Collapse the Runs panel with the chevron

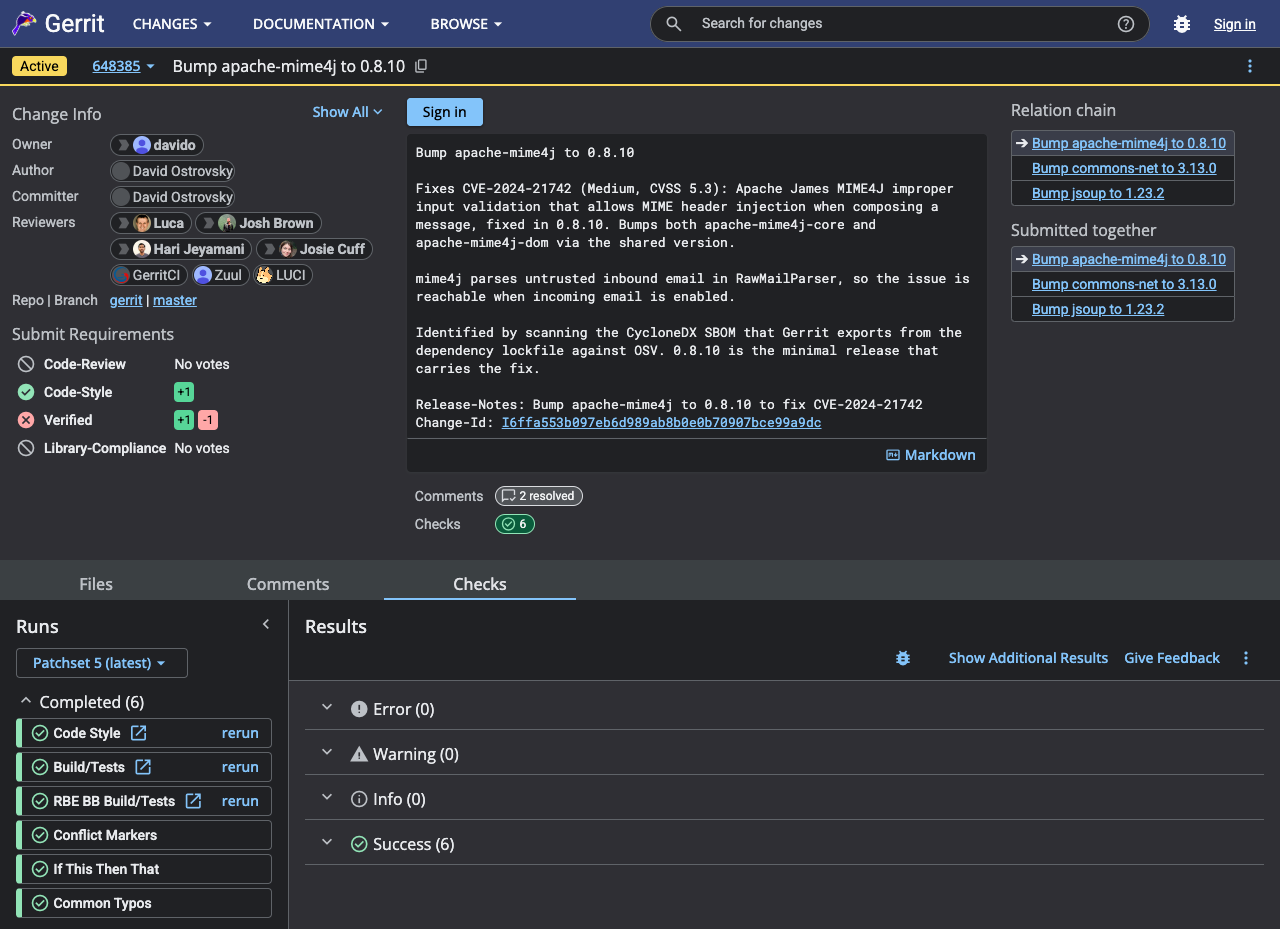tap(266, 624)
